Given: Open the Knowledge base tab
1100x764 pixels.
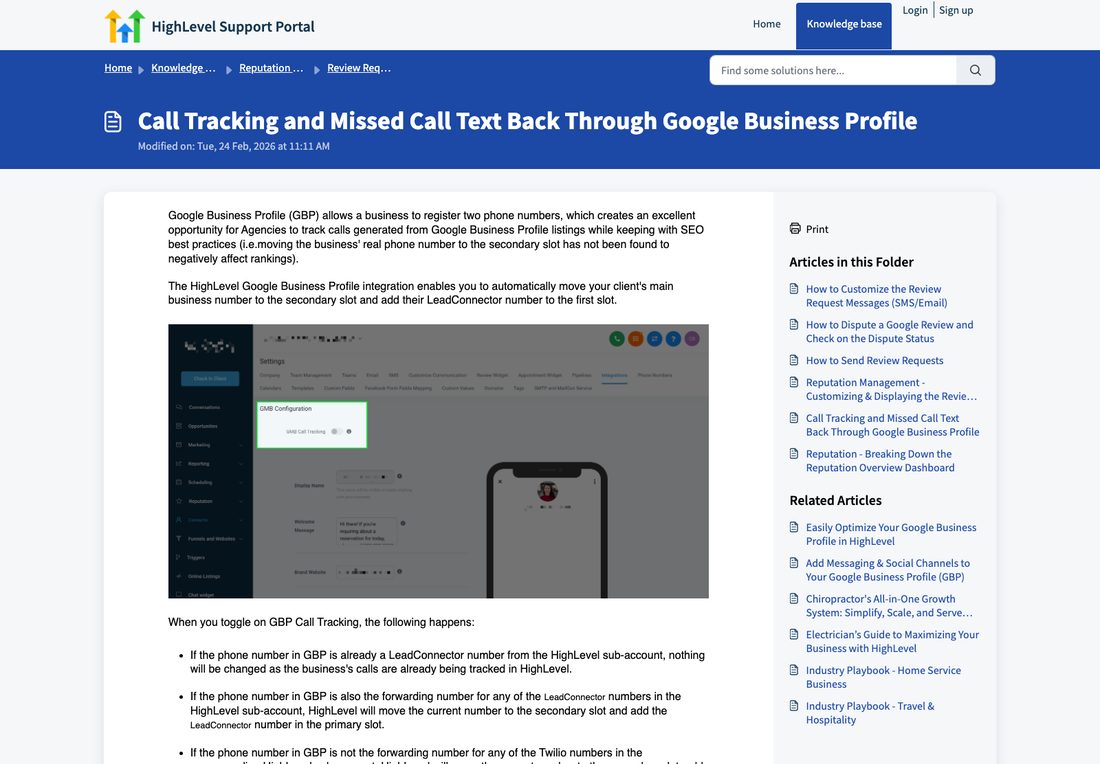Looking at the screenshot, I should 844,25.
